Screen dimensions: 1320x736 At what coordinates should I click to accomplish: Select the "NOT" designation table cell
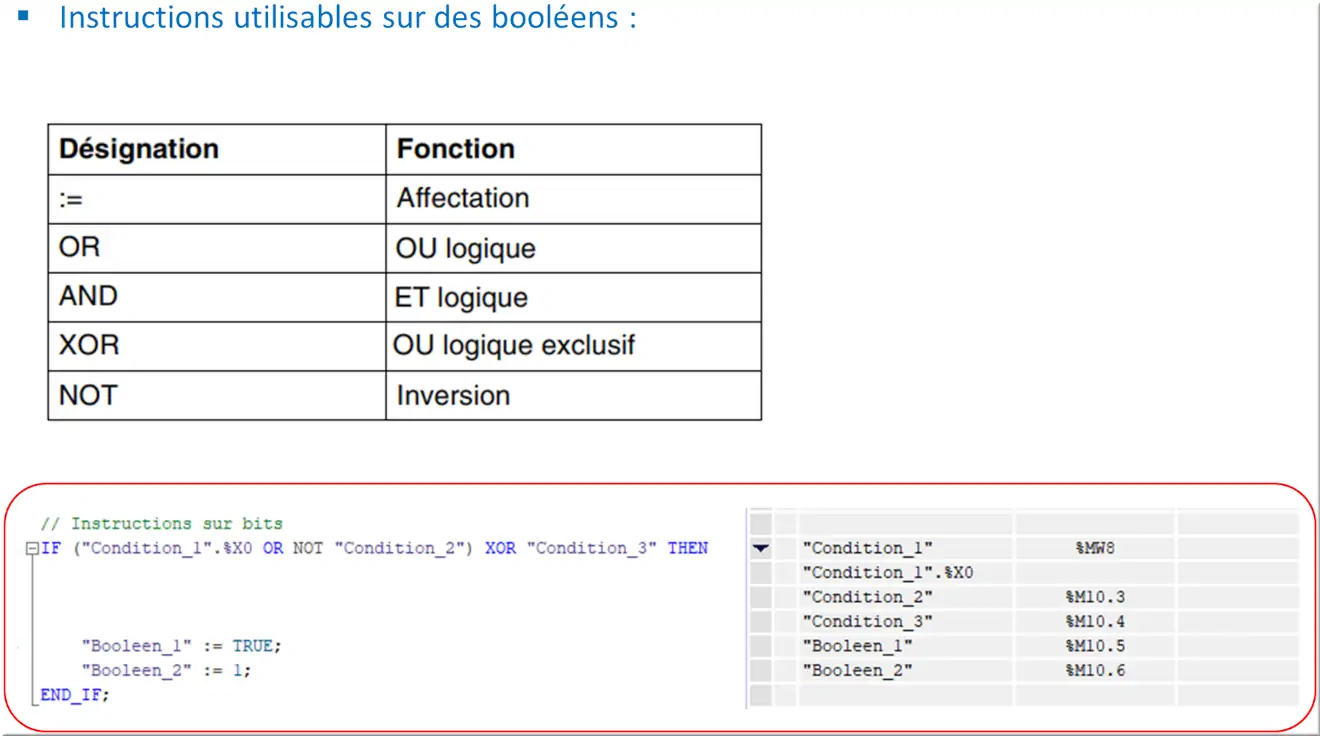coord(217,395)
